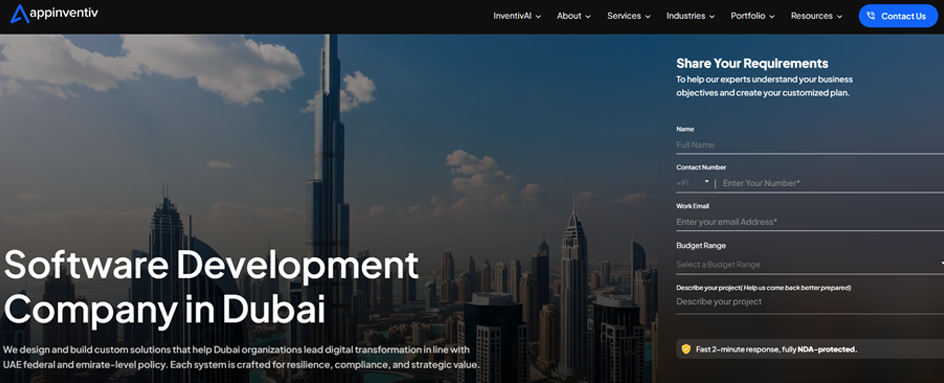Expand the chevron beside Services

[x=648, y=17]
